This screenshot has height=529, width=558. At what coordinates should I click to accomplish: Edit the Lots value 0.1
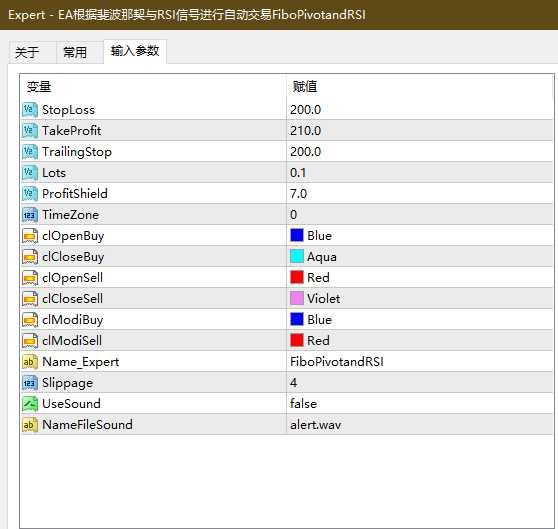[x=419, y=173]
